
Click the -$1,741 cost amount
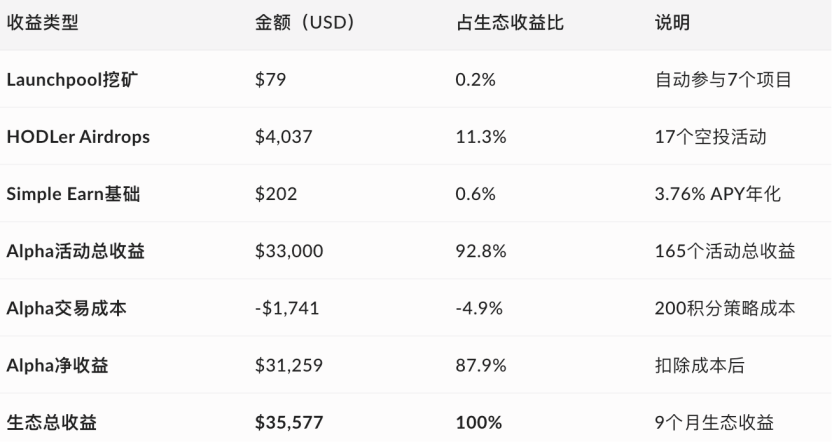click(284, 309)
